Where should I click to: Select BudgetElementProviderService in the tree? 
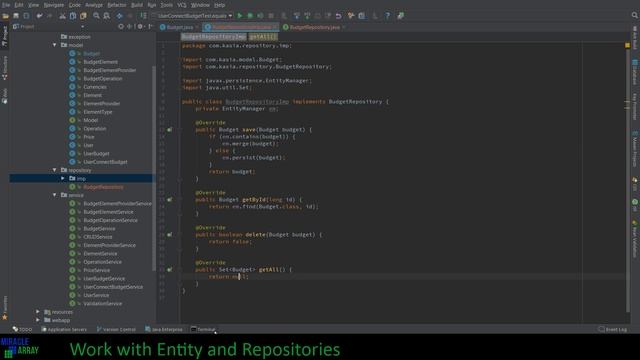click(x=117, y=204)
